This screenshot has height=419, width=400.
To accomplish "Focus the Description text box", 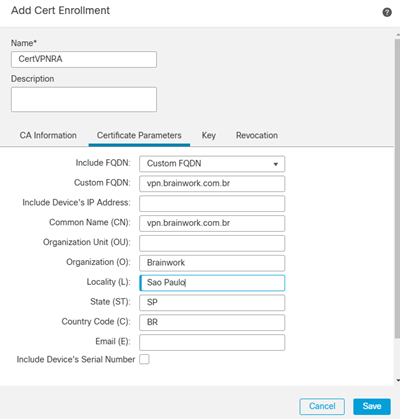I will coord(84,99).
